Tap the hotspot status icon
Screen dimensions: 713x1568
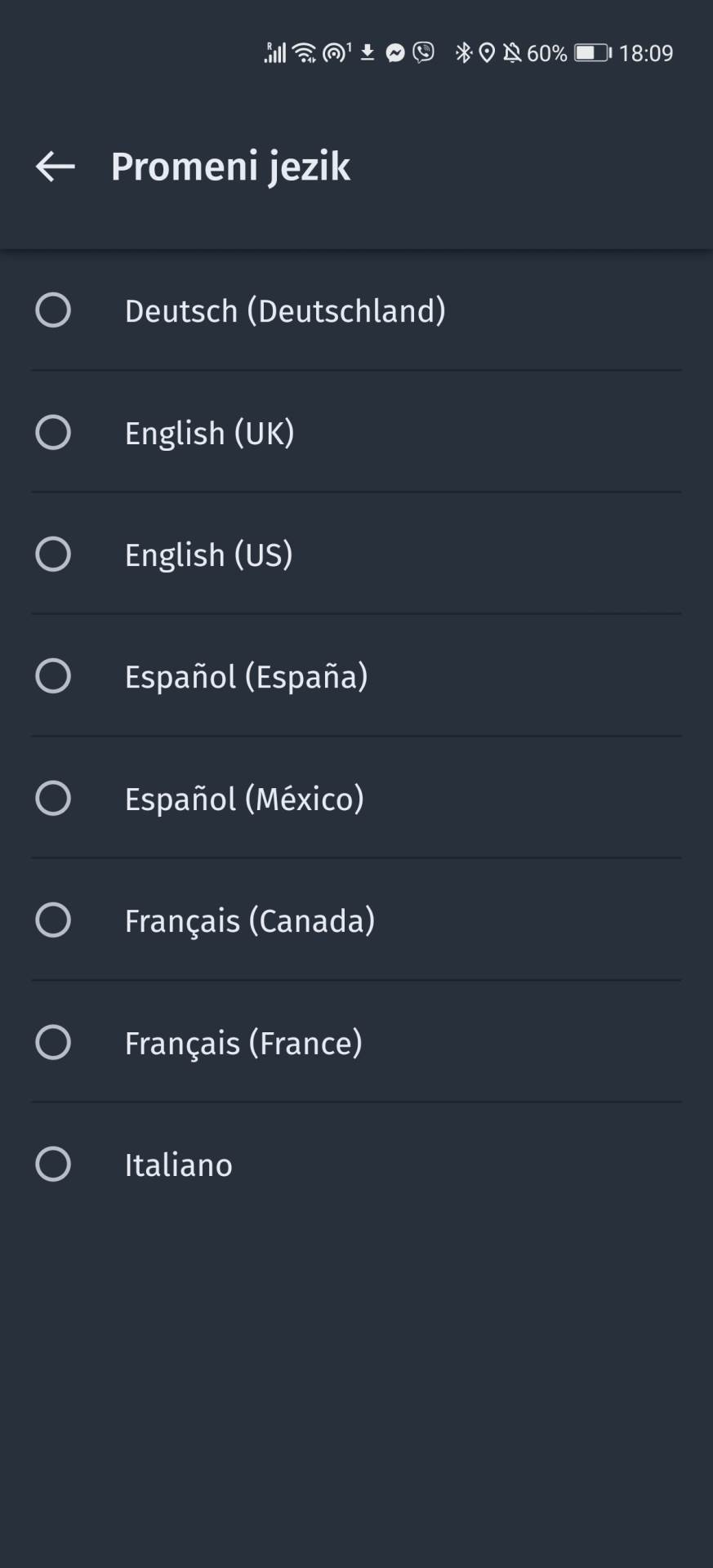pyautogui.click(x=336, y=53)
